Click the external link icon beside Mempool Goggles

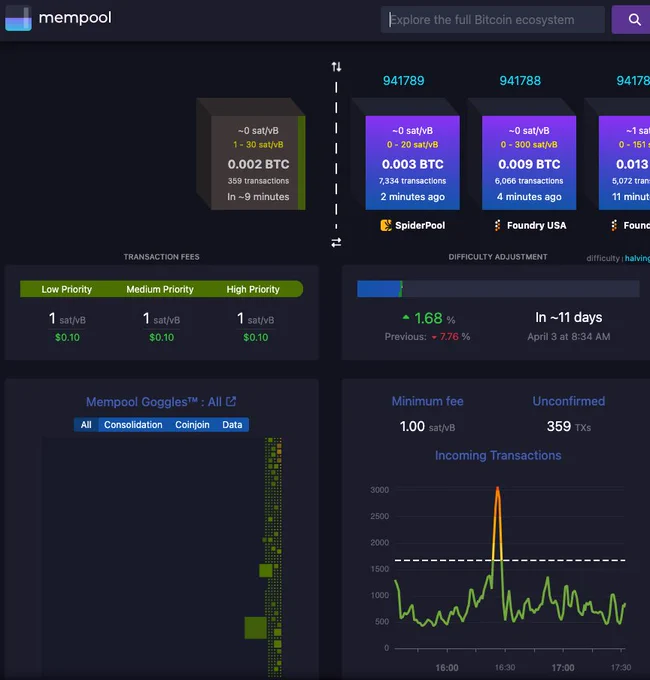pos(231,401)
